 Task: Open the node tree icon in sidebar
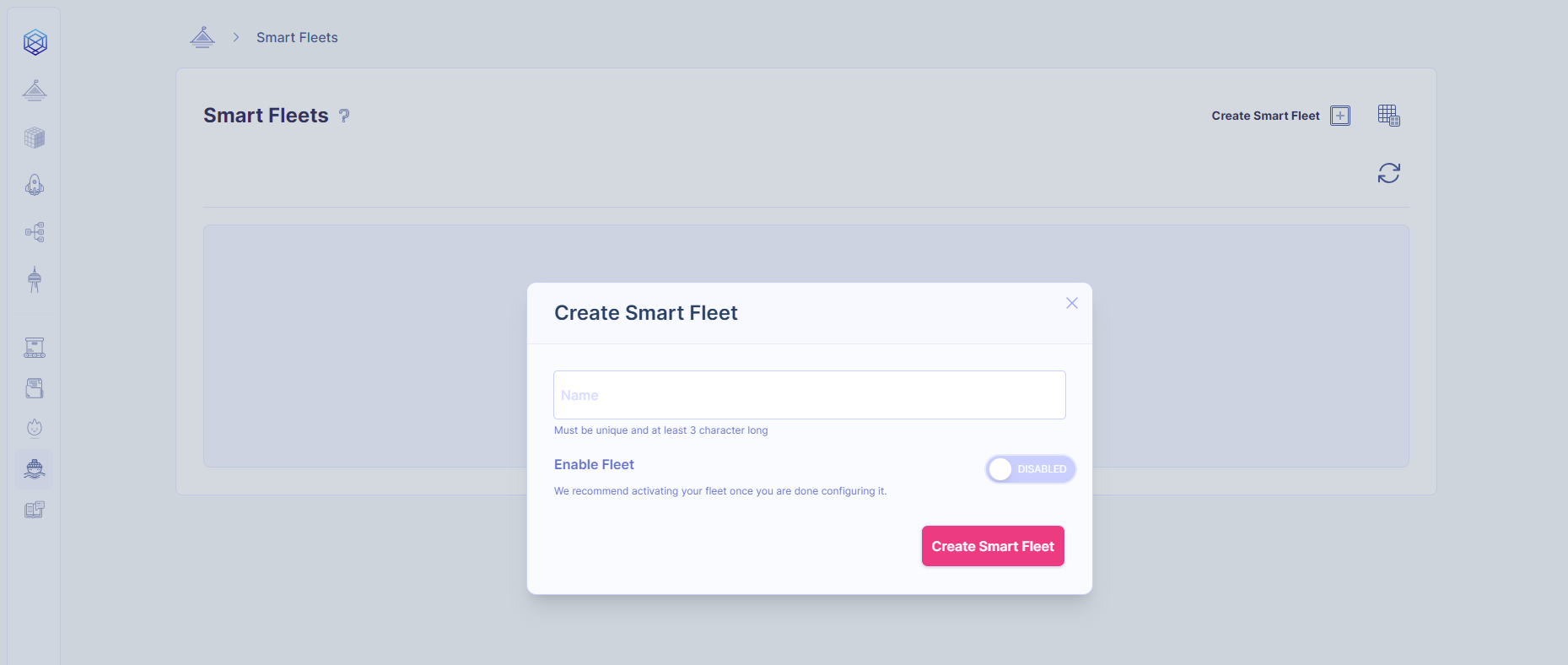pos(35,232)
